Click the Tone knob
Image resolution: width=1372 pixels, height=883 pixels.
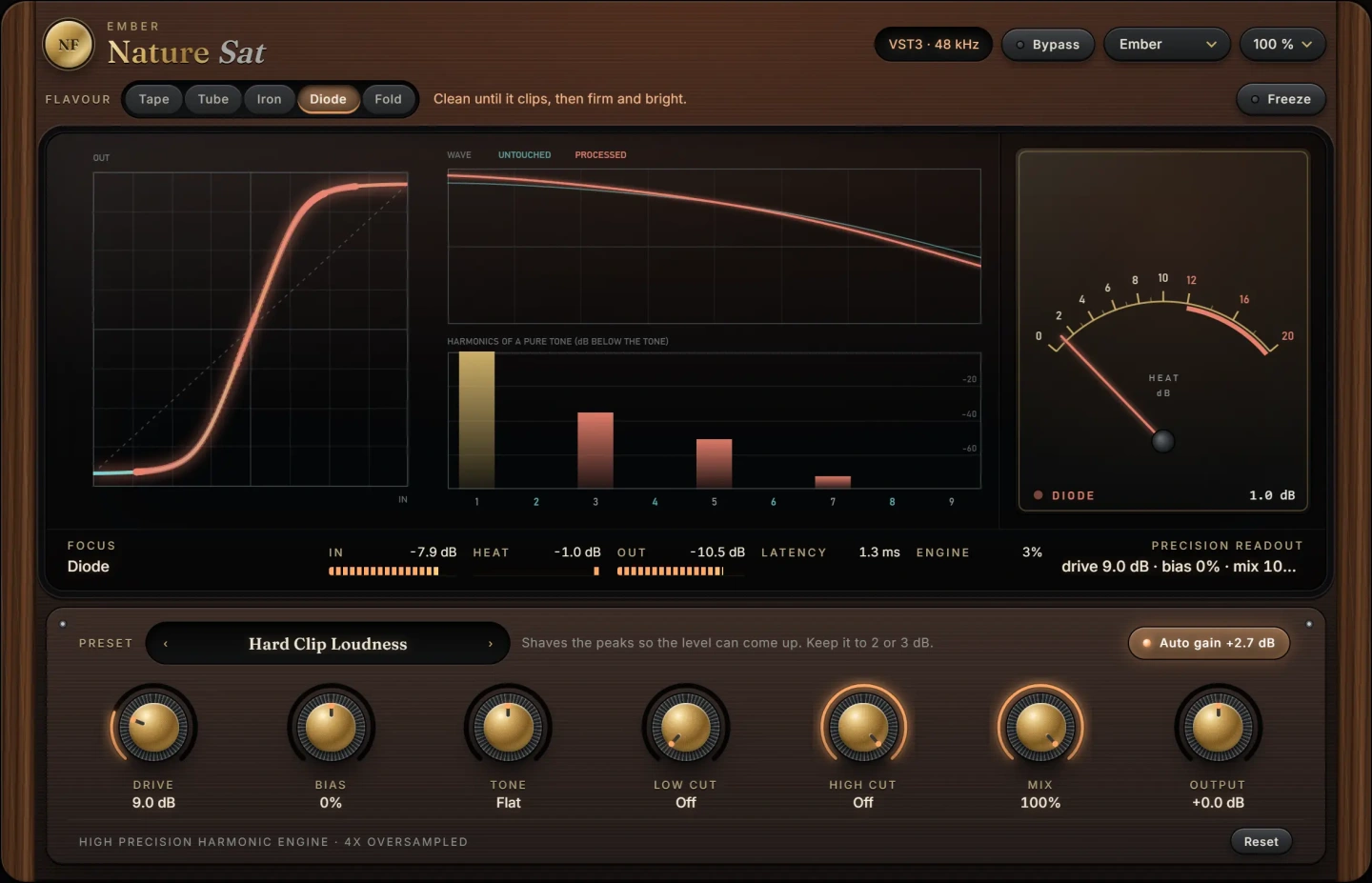[x=508, y=728]
